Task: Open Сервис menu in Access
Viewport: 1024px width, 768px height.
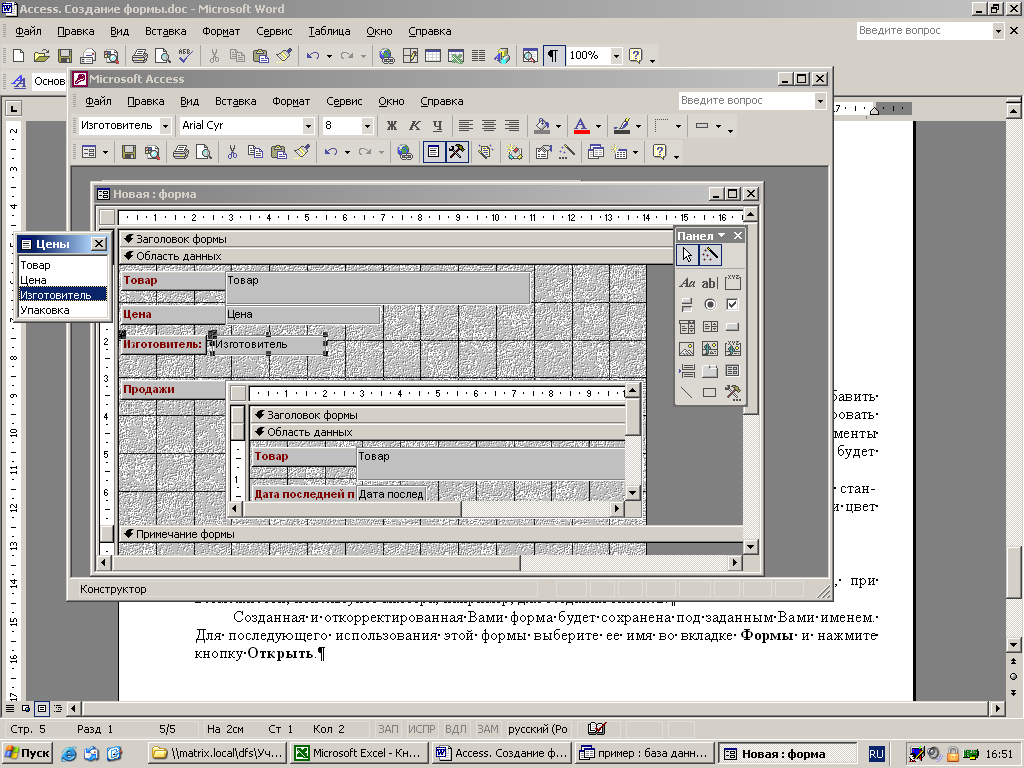Action: click(344, 101)
